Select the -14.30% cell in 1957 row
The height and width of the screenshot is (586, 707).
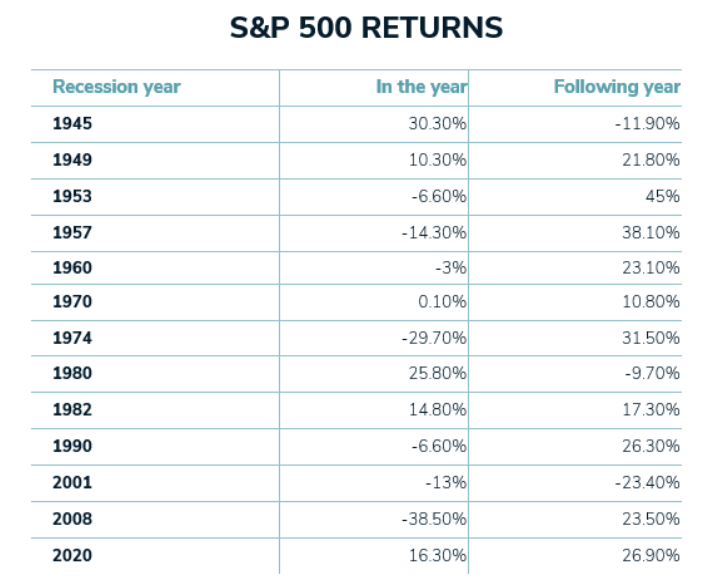pyautogui.click(x=433, y=232)
